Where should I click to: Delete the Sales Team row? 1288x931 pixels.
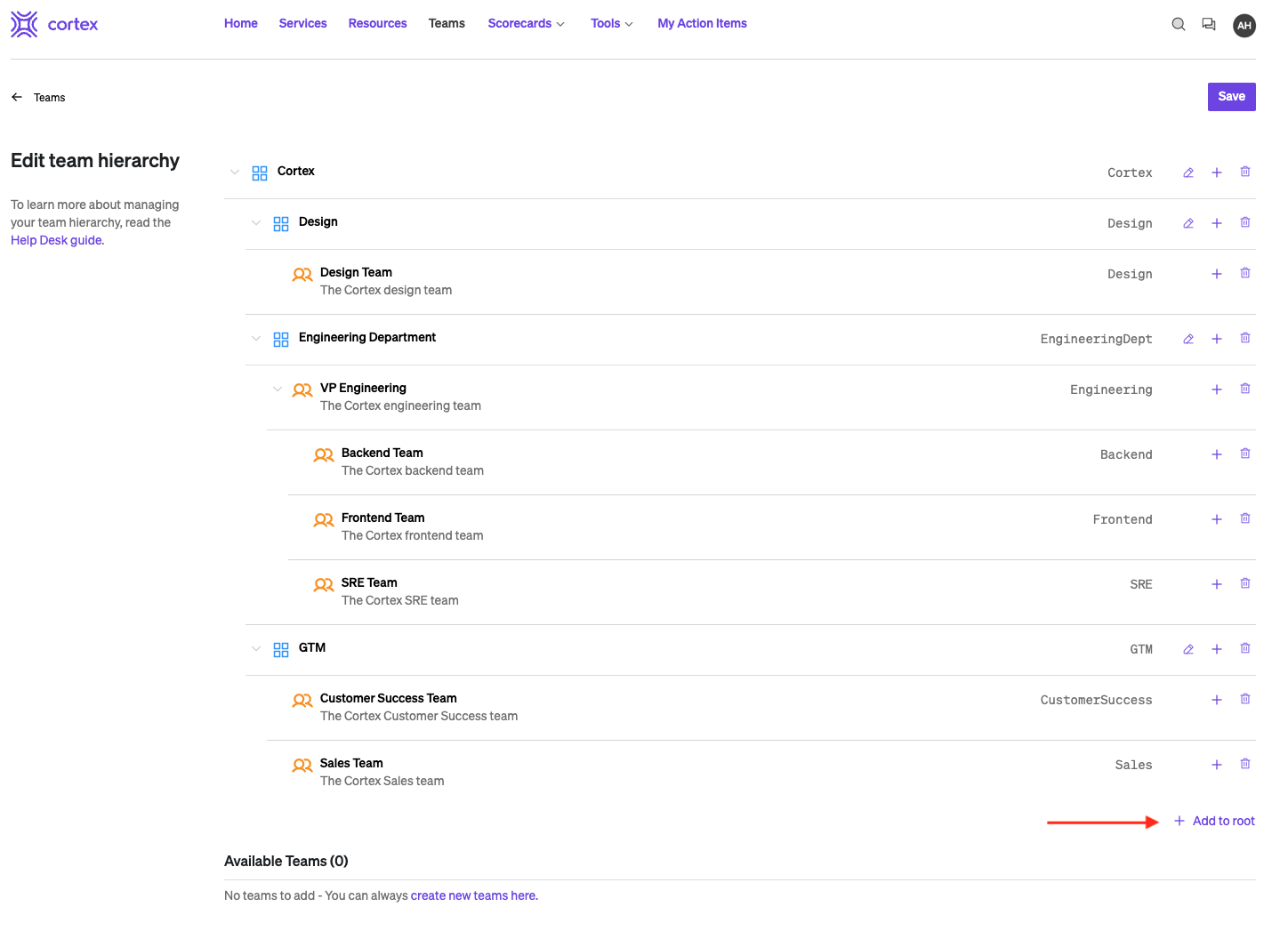click(x=1245, y=764)
